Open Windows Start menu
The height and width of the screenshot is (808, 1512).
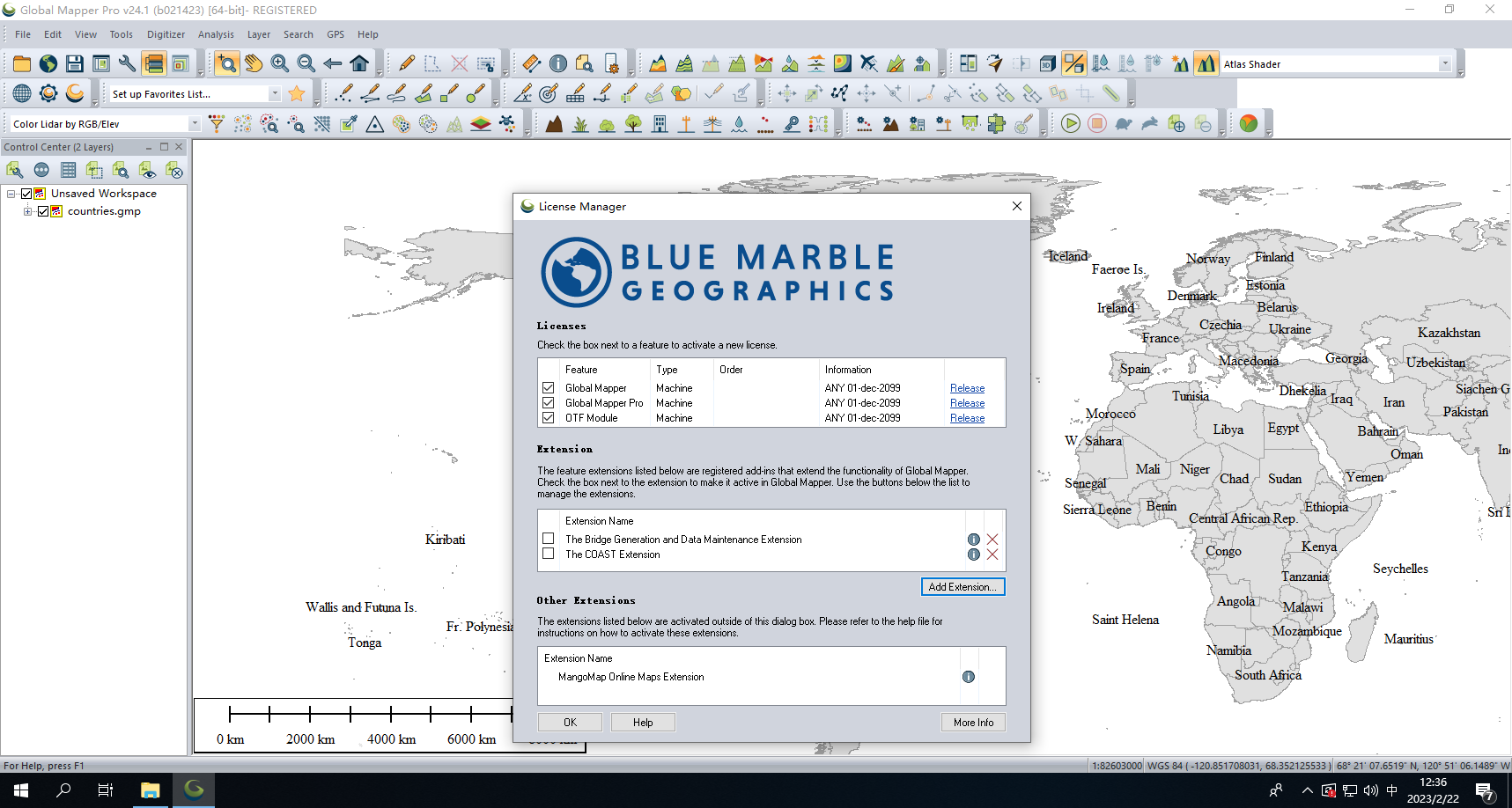(21, 790)
